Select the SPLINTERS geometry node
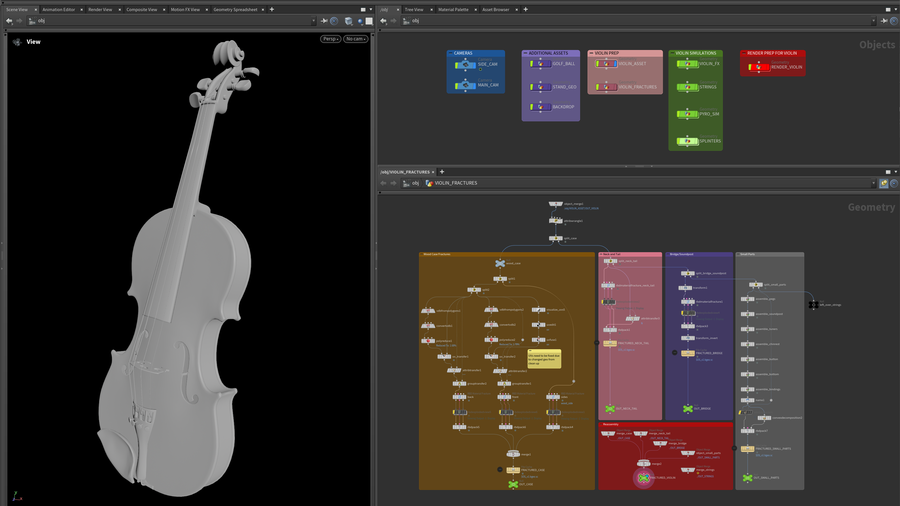 pyautogui.click(x=686, y=141)
